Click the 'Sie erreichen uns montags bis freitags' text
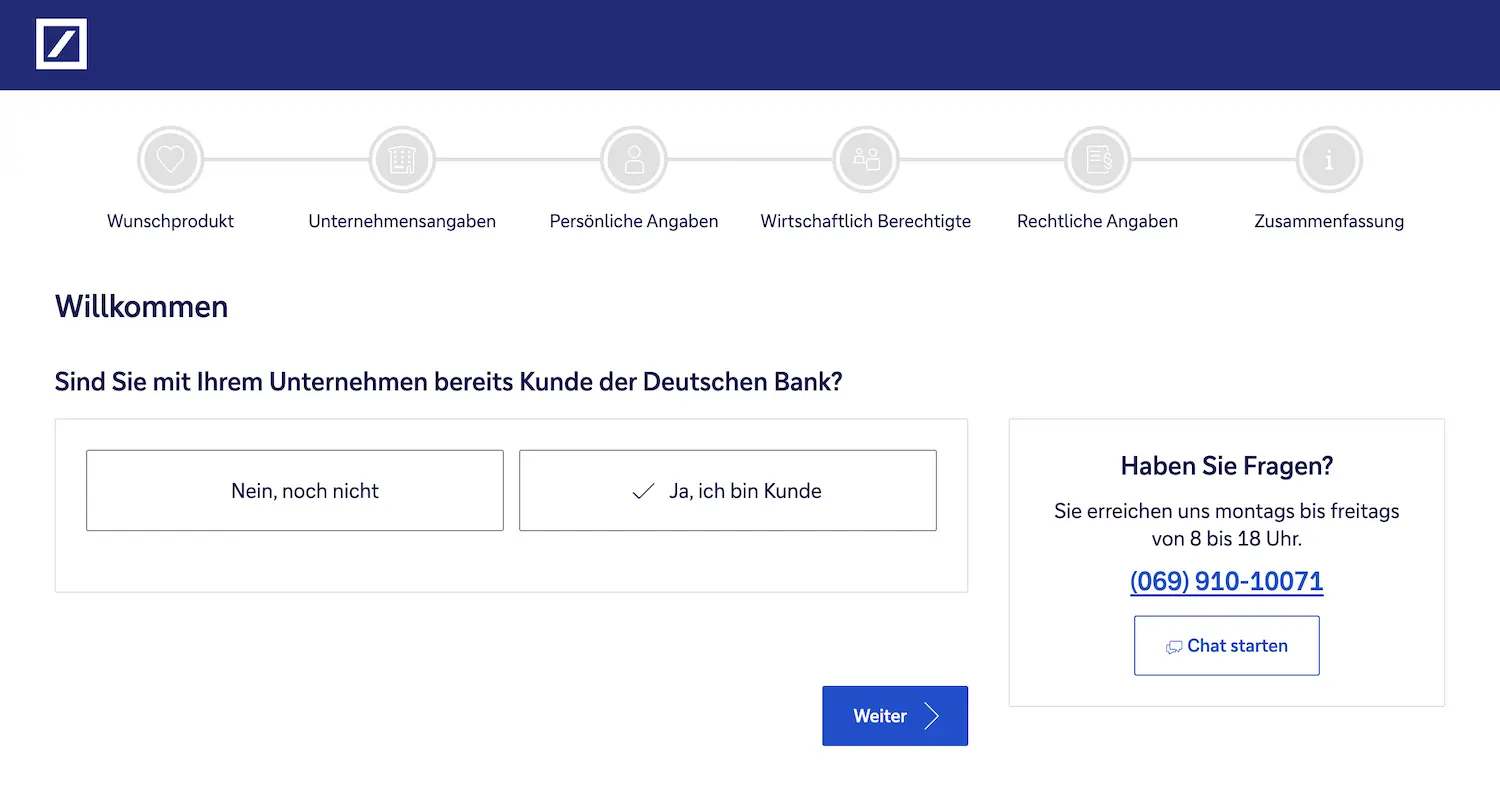The height and width of the screenshot is (785, 1500). [1227, 511]
